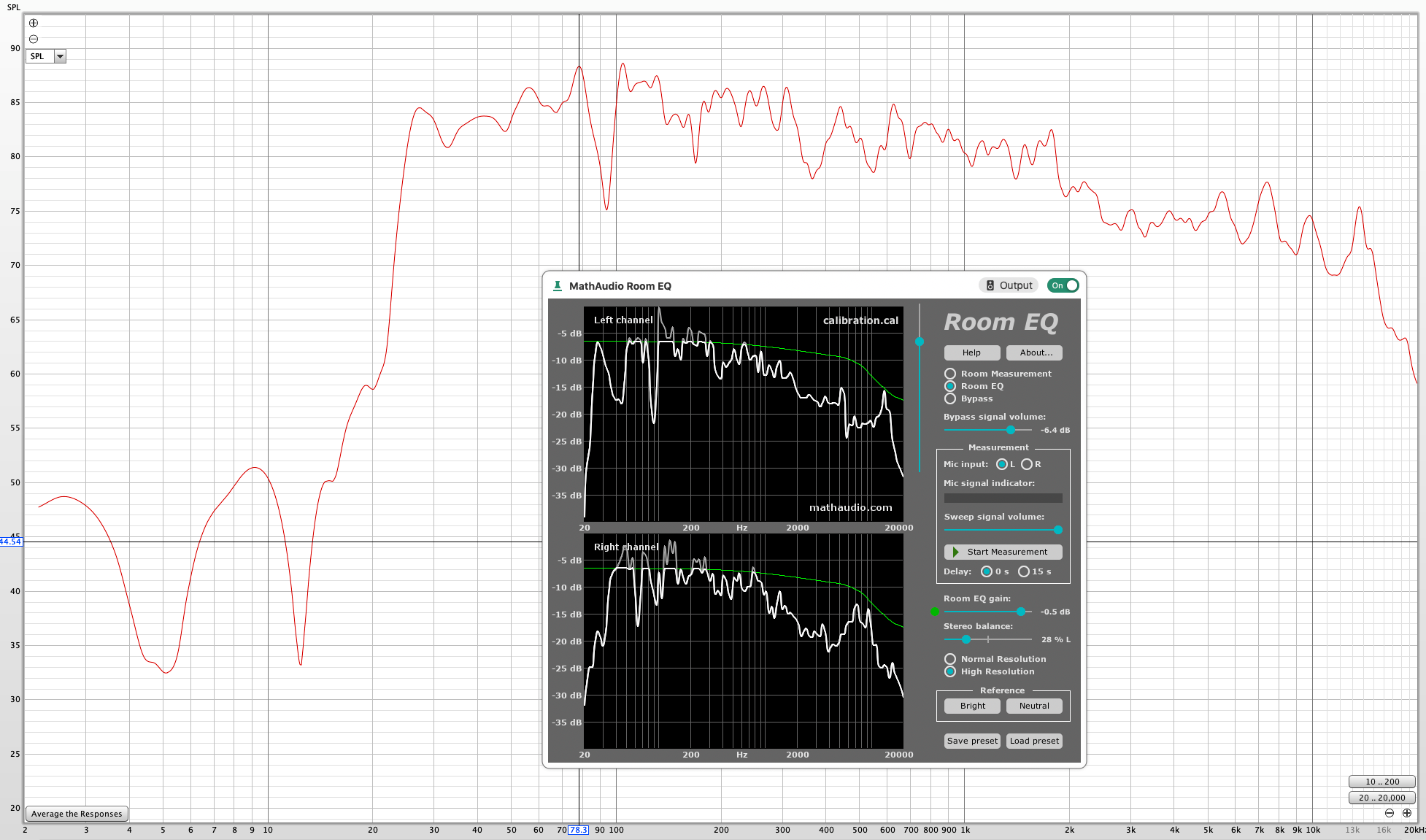Image resolution: width=1426 pixels, height=840 pixels.
Task: Click the 28 % L stereo balance value
Action: pyautogui.click(x=1056, y=640)
